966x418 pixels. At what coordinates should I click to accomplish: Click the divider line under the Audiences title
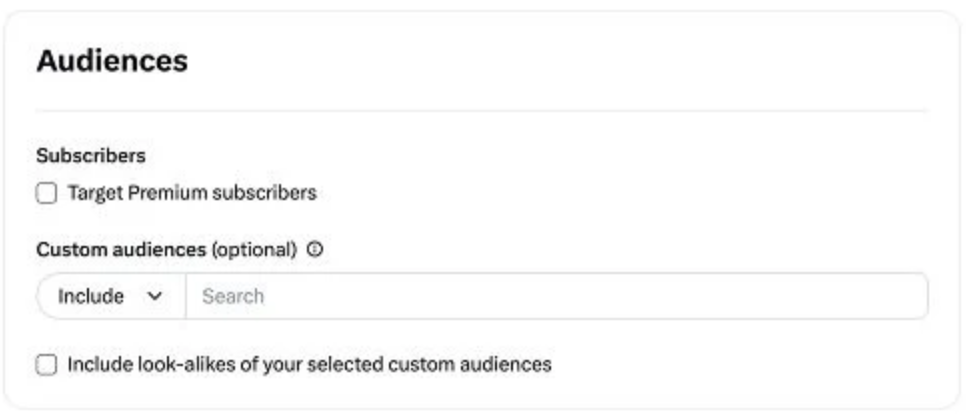click(481, 112)
